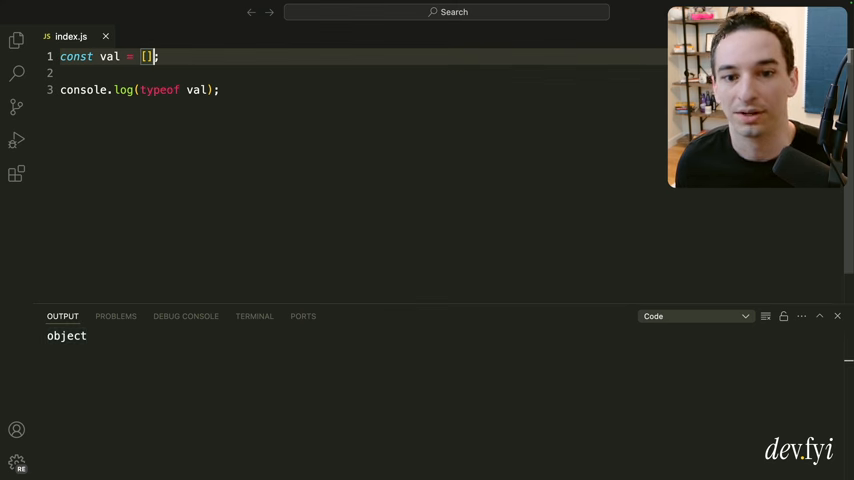
Task: Switch to the PORTS panel tab
Action: pyautogui.click(x=303, y=317)
